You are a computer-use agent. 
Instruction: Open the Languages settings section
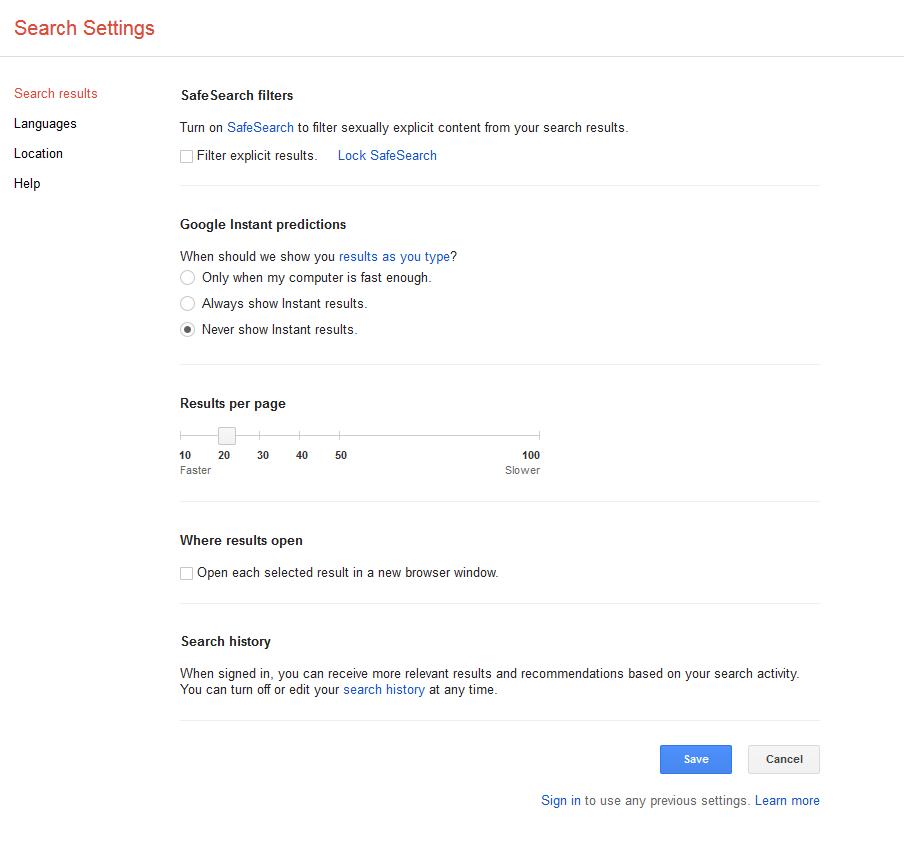(x=45, y=123)
